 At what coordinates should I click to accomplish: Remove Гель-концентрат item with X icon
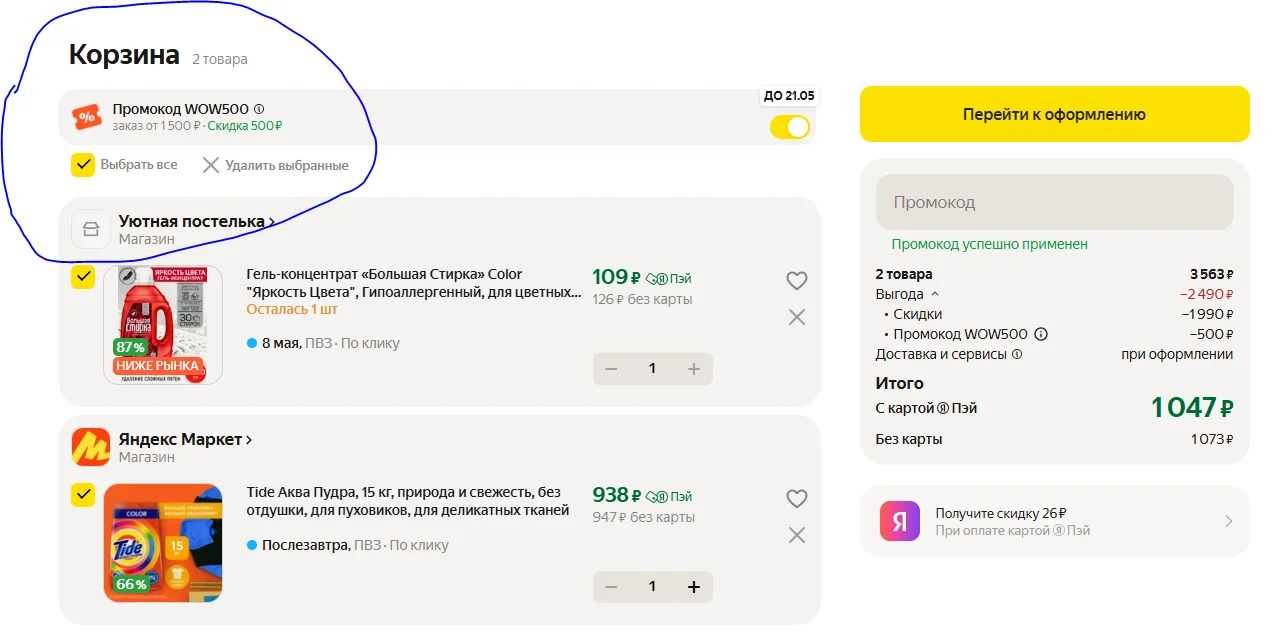tap(796, 317)
